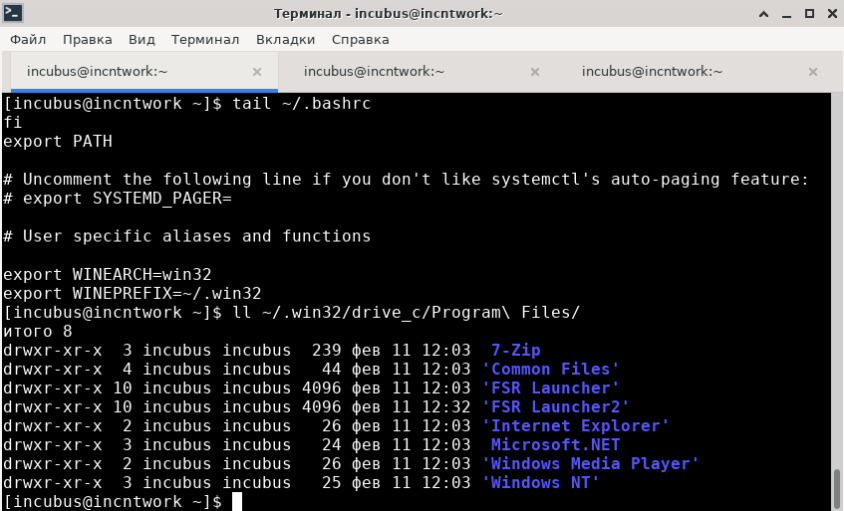Close the first incubus@incntwork tab

257,72
